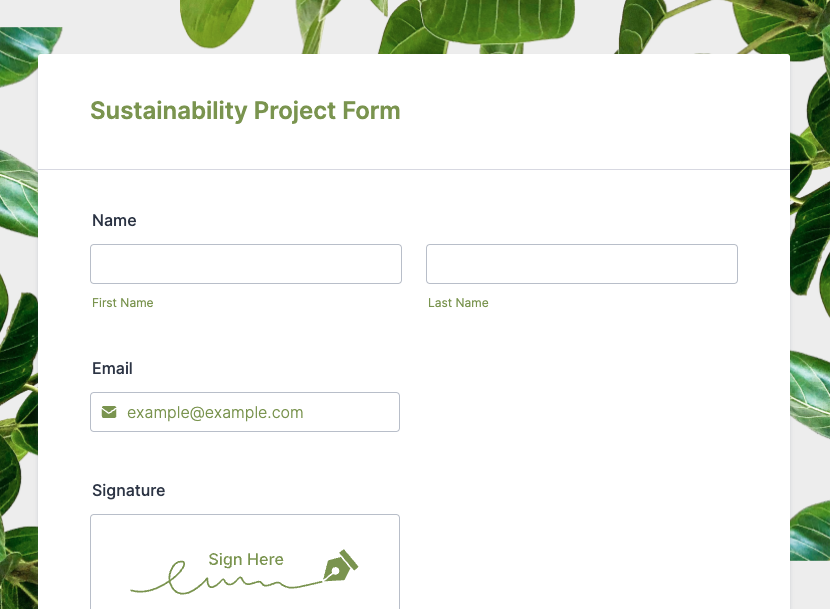Click the "First Name" sublabel

click(122, 303)
